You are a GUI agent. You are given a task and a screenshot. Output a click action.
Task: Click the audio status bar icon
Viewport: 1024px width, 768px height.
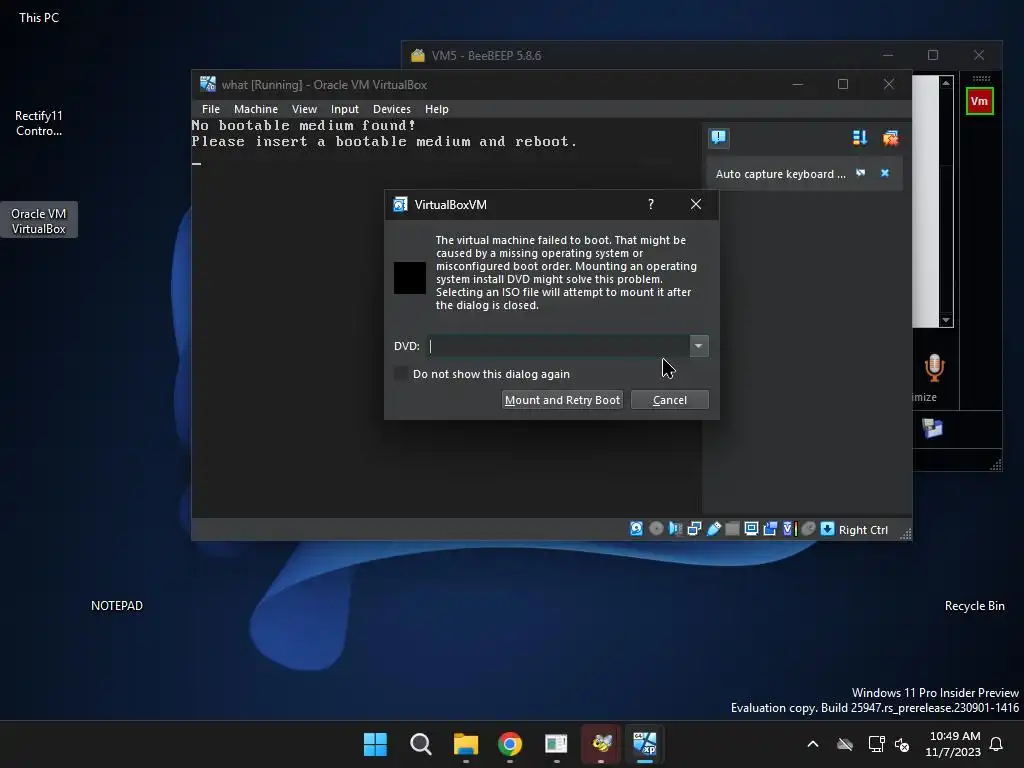click(675, 529)
